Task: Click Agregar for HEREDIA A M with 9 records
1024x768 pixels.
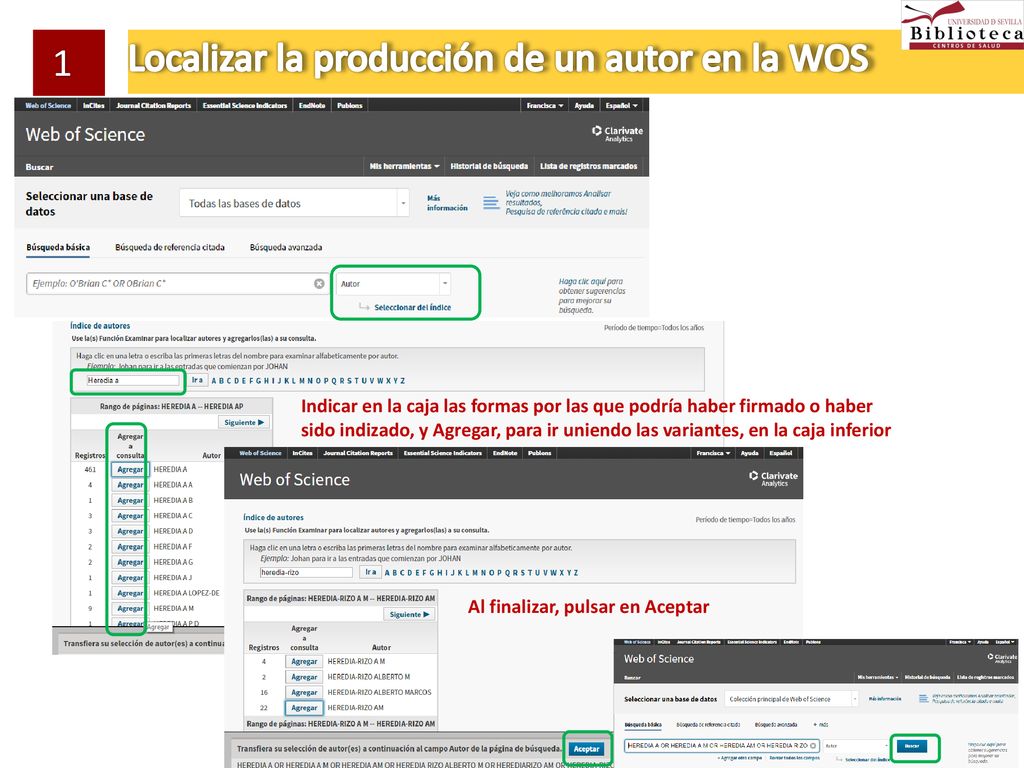Action: 130,609
